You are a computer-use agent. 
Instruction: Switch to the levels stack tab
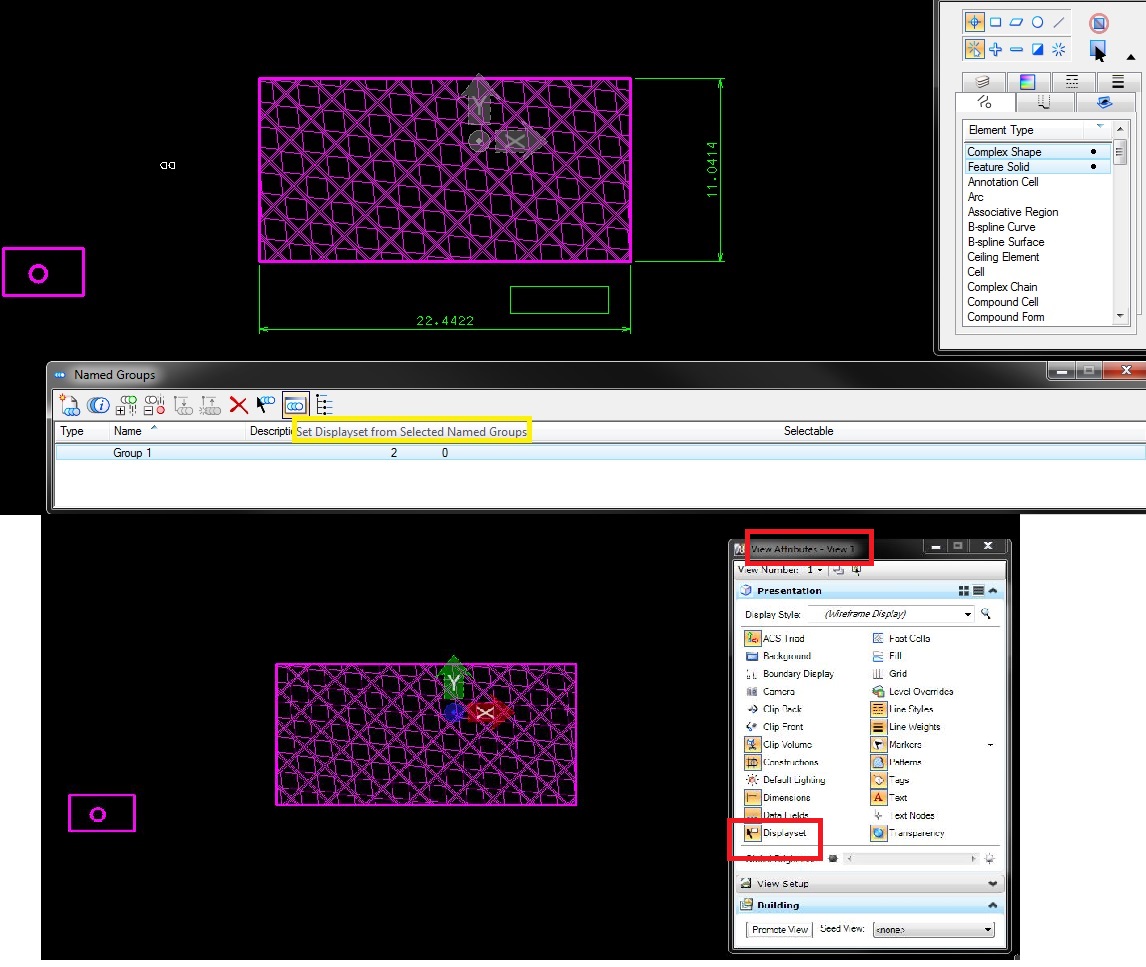[983, 82]
